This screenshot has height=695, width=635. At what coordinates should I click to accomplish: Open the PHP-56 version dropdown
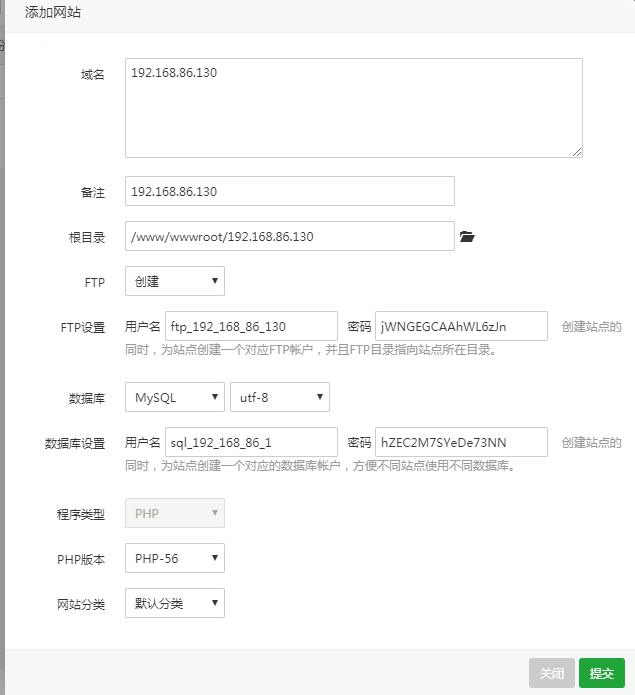click(x=175, y=558)
